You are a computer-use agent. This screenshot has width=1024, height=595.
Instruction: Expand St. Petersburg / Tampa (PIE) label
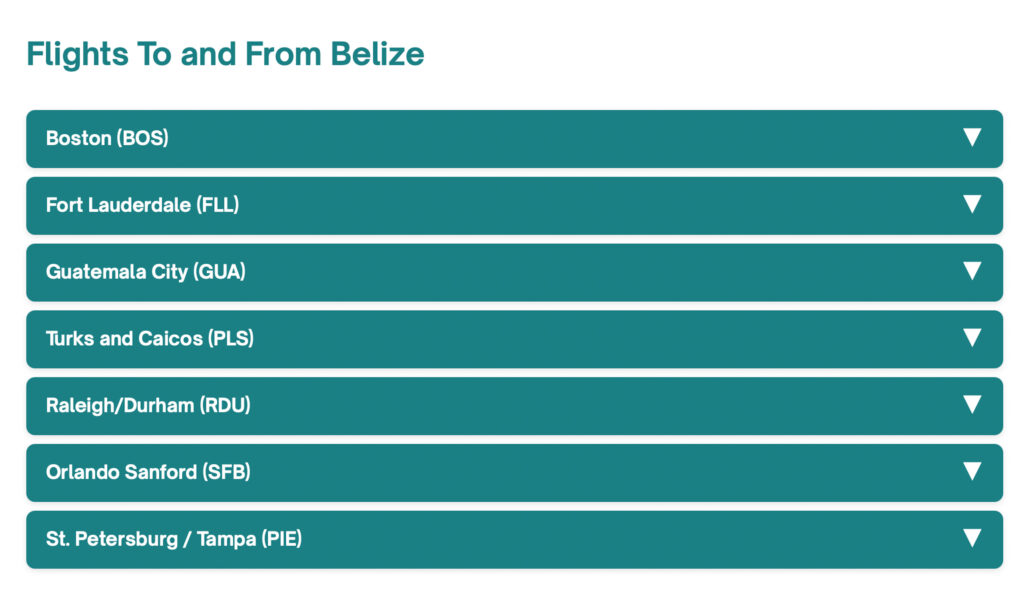[174, 539]
